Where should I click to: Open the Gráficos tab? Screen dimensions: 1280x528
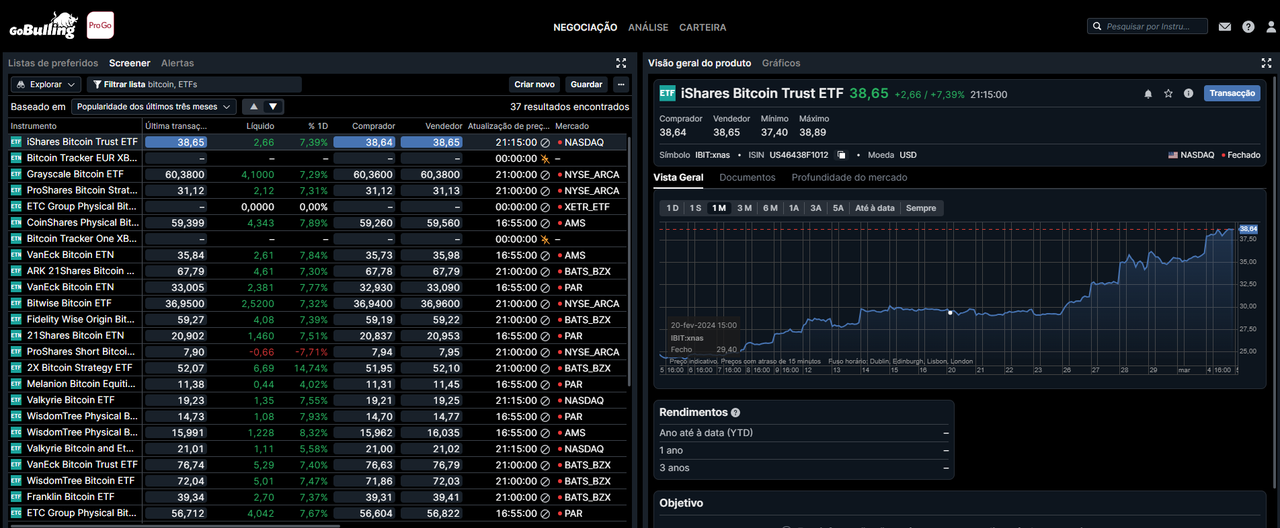(781, 63)
